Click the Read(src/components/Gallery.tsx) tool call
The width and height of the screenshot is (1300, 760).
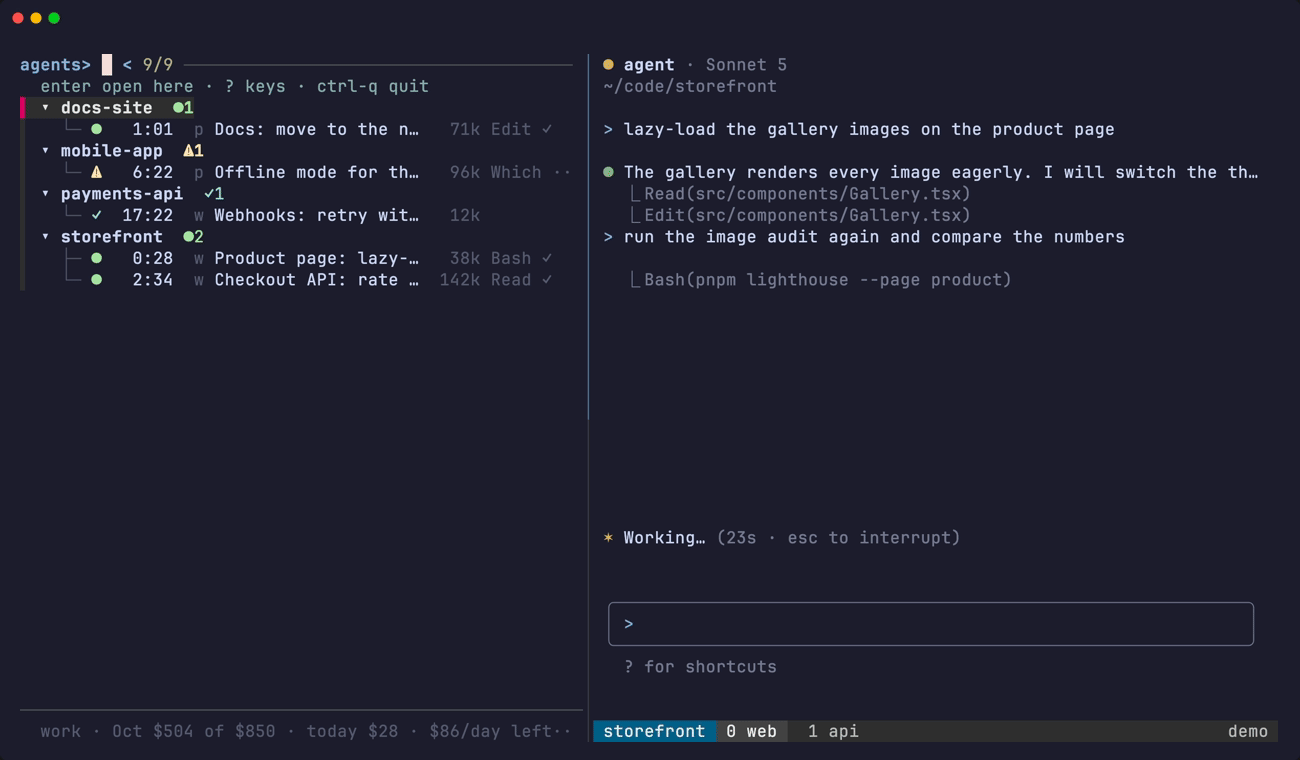807,194
